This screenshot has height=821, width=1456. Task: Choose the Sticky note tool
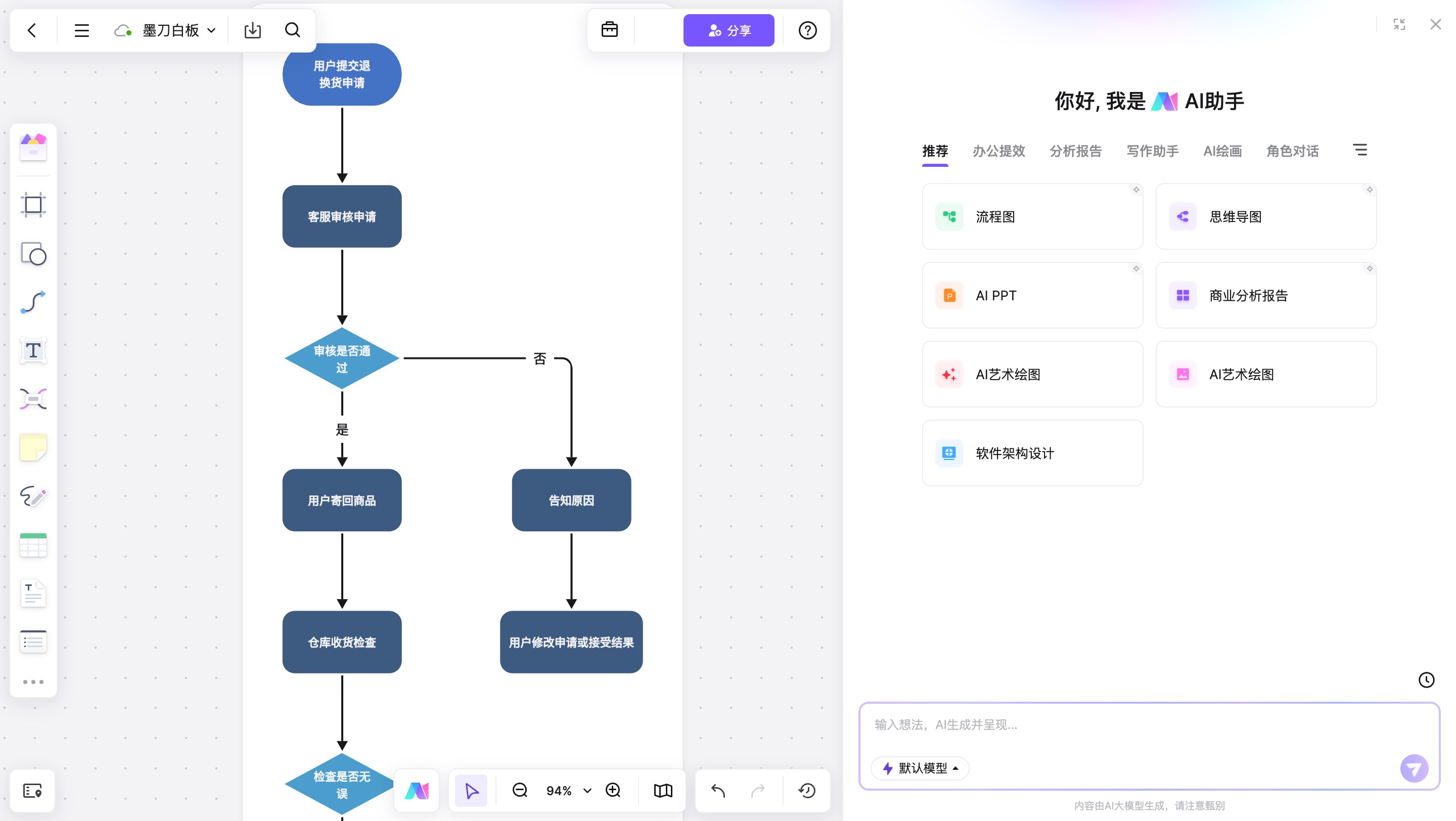tap(33, 447)
